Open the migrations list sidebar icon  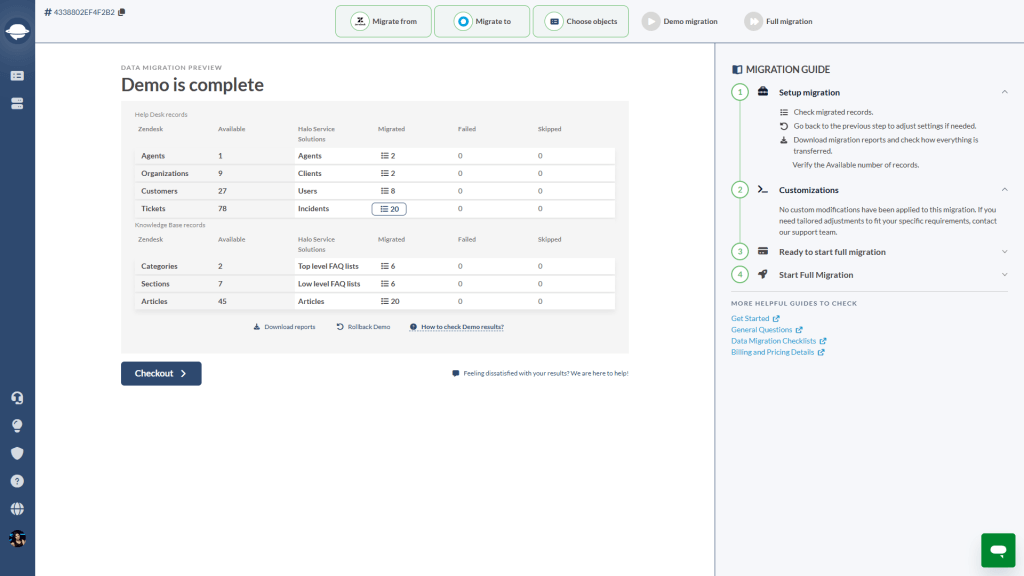[17, 76]
